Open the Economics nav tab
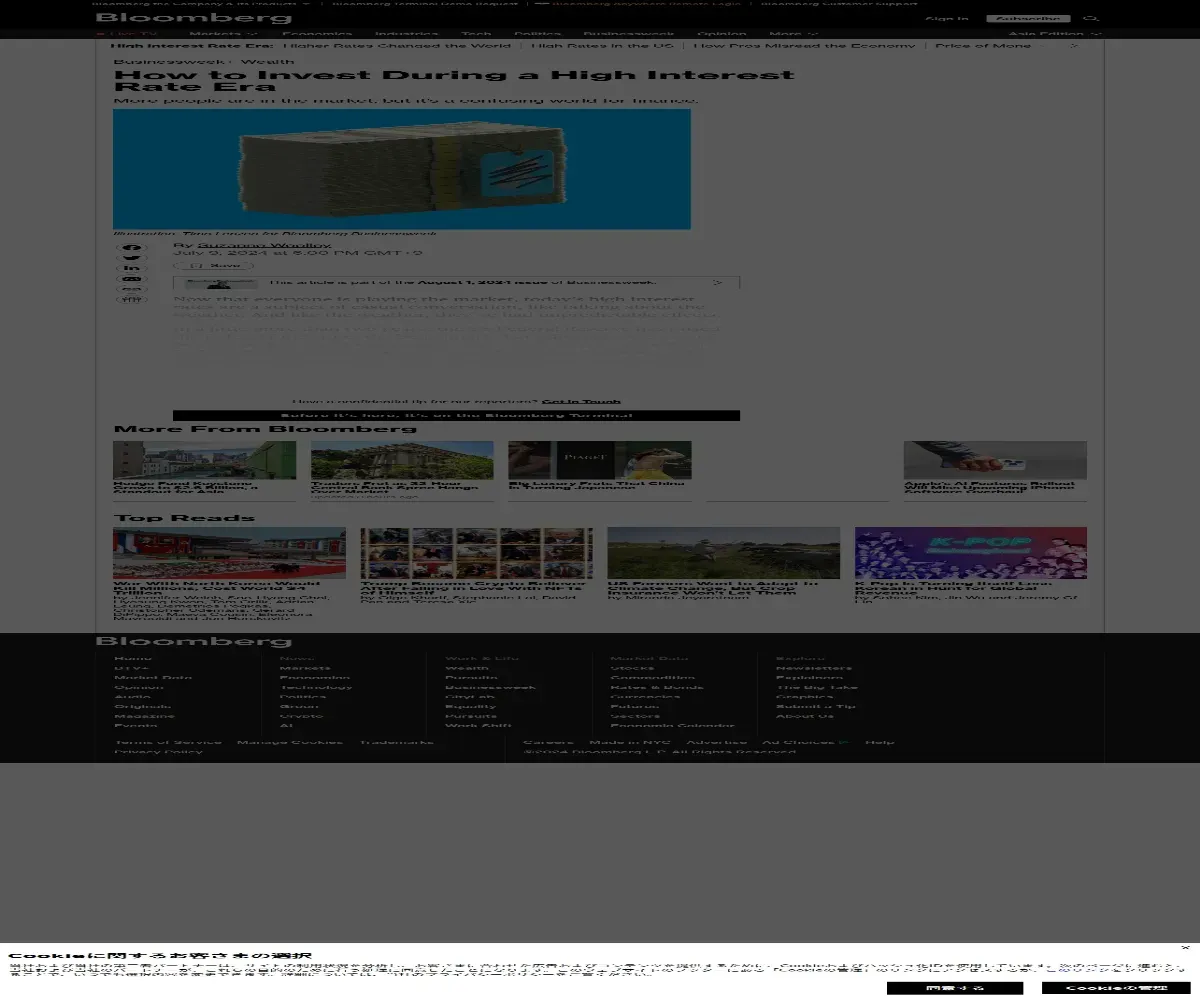 click(316, 34)
